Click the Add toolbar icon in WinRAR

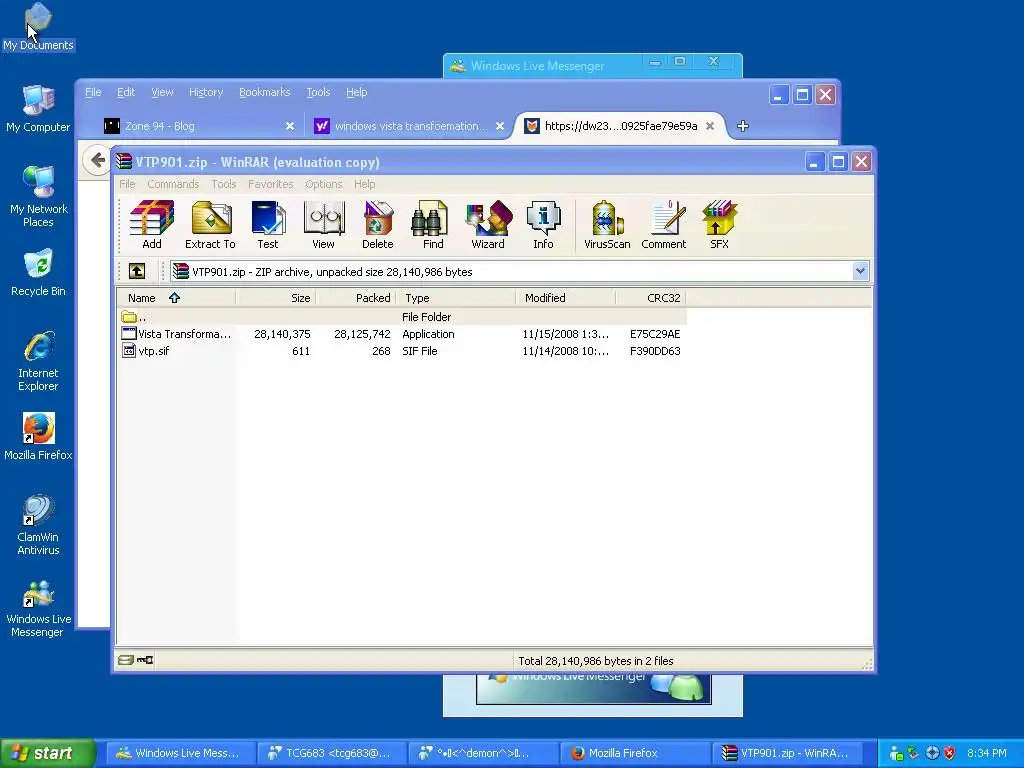click(x=152, y=225)
